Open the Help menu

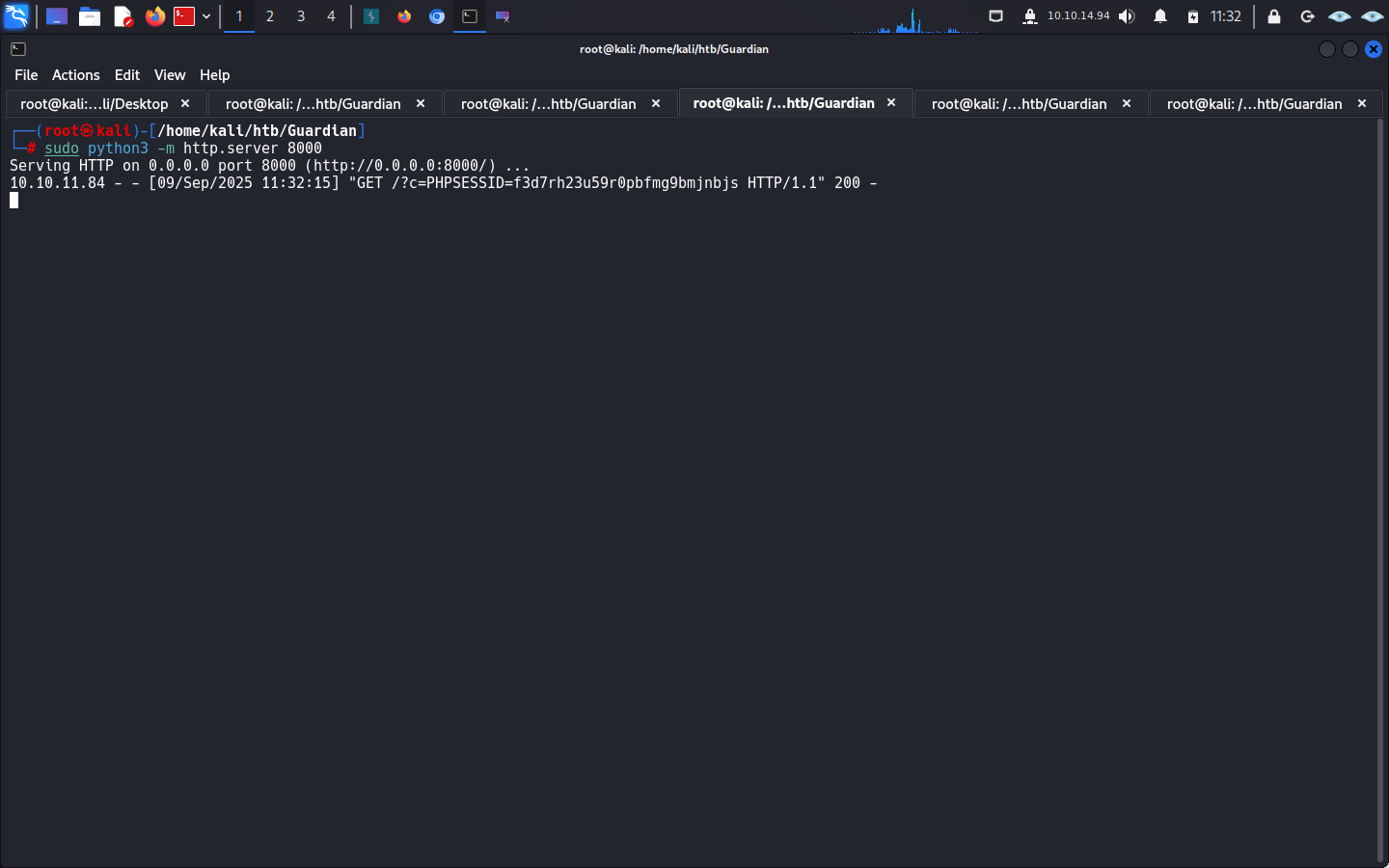[215, 75]
